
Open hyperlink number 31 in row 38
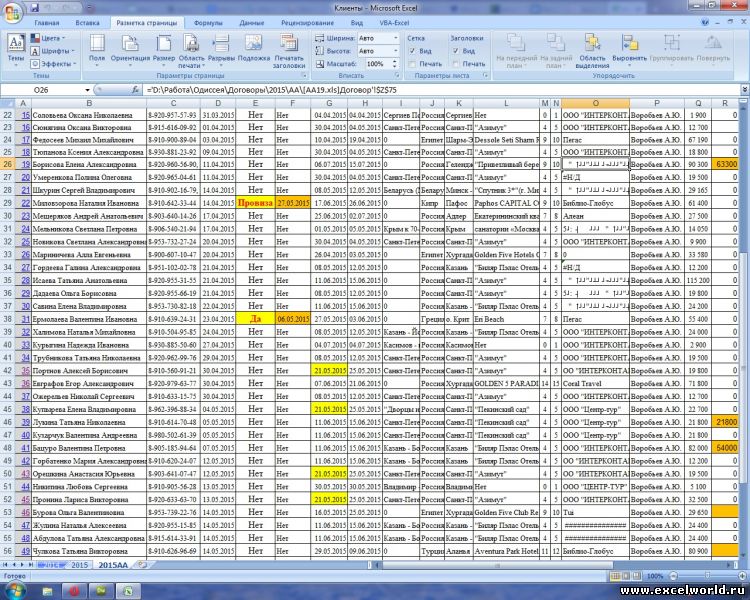click(x=25, y=319)
